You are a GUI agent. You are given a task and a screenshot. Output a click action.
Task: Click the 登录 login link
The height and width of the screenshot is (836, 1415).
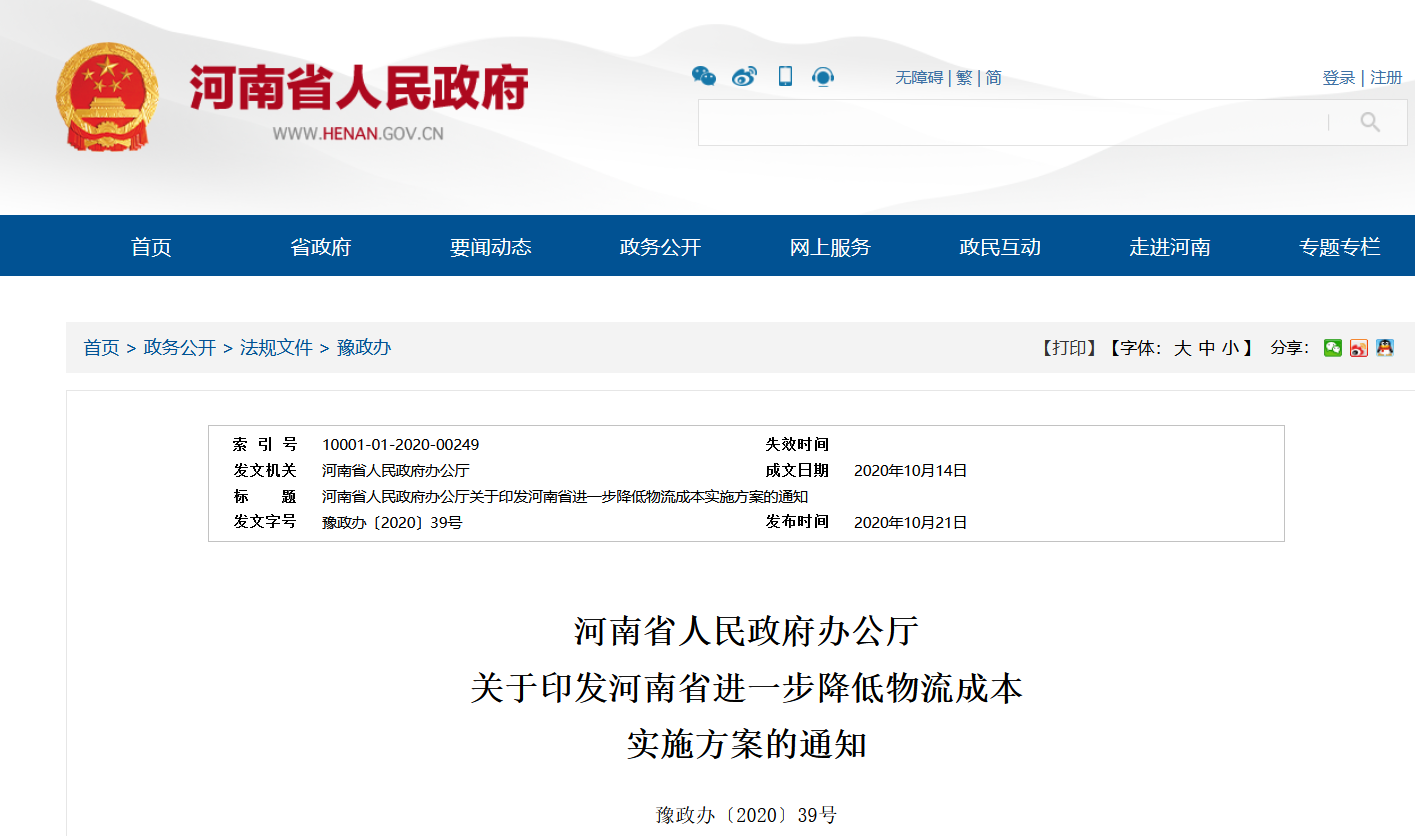click(1338, 76)
